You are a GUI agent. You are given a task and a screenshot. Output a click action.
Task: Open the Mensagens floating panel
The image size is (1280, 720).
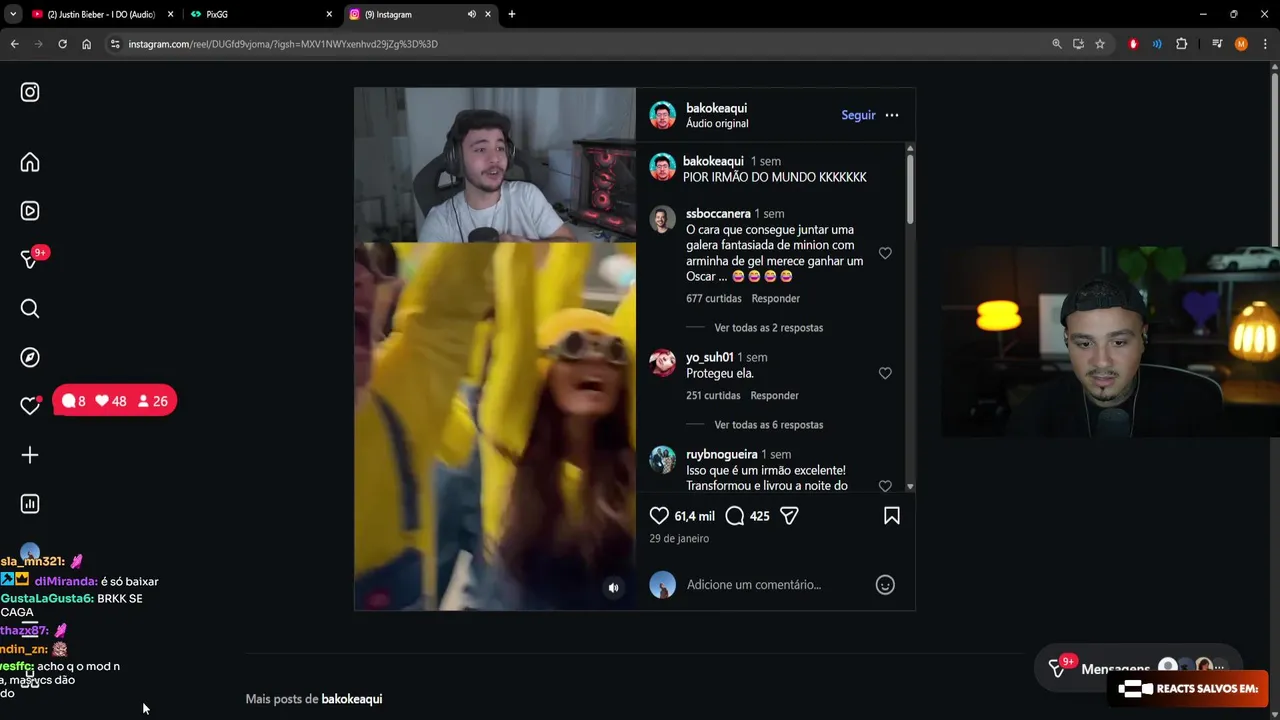1137,667
